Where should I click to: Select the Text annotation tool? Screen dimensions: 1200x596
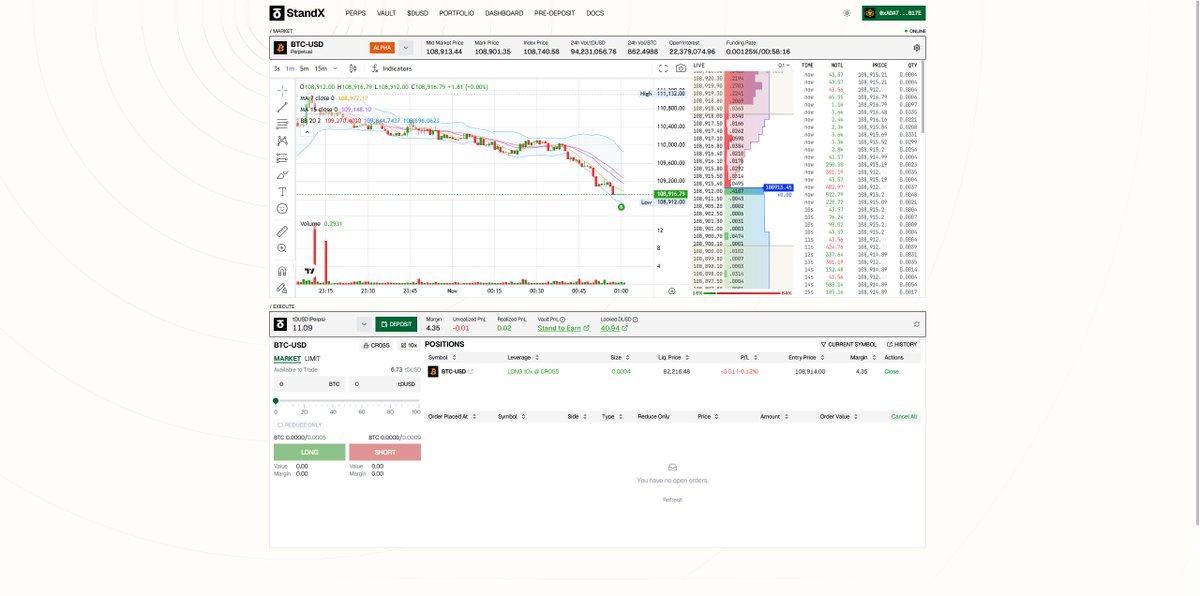[x=282, y=191]
